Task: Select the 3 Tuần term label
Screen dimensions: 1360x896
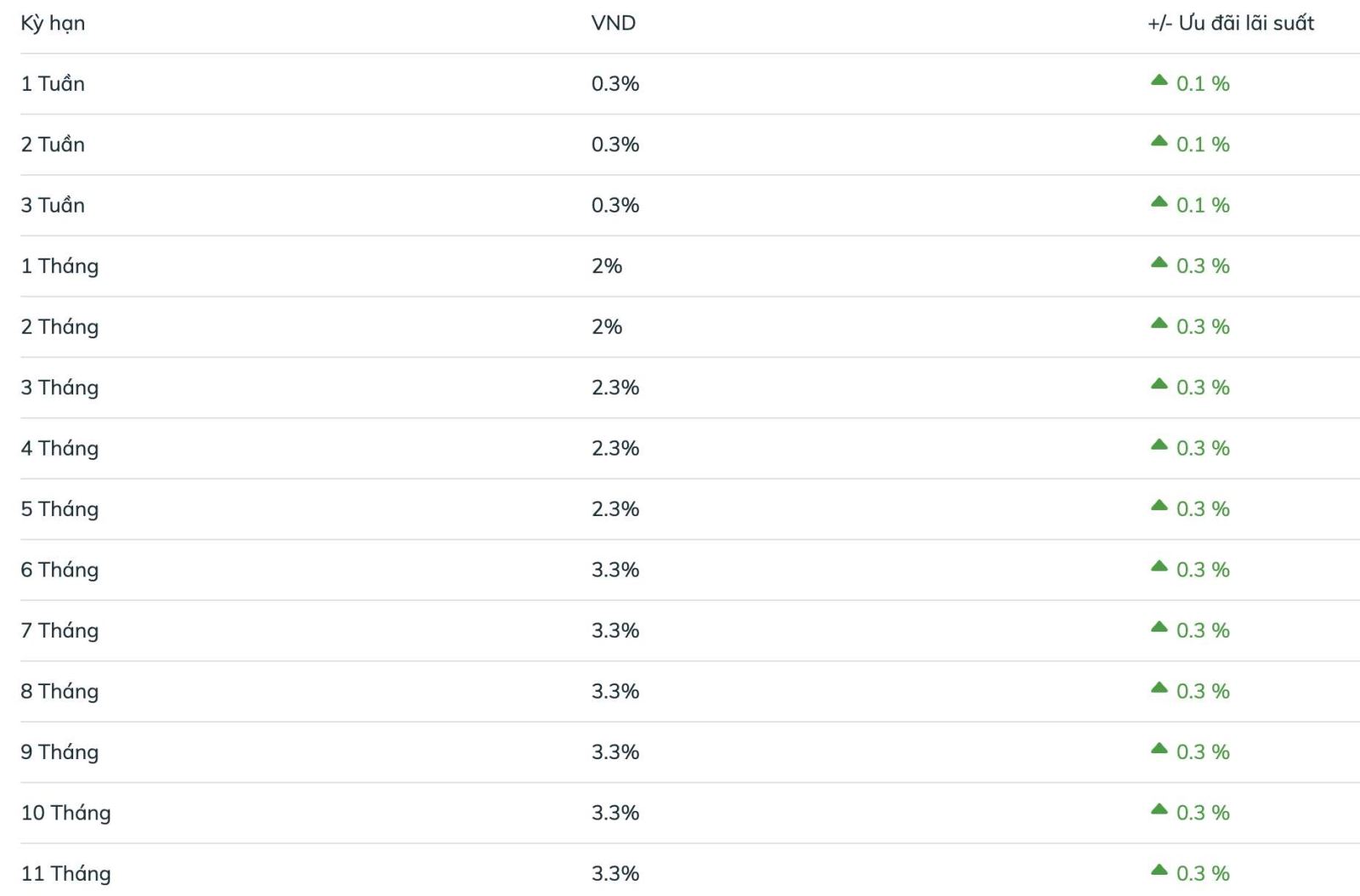Action: pos(53,205)
